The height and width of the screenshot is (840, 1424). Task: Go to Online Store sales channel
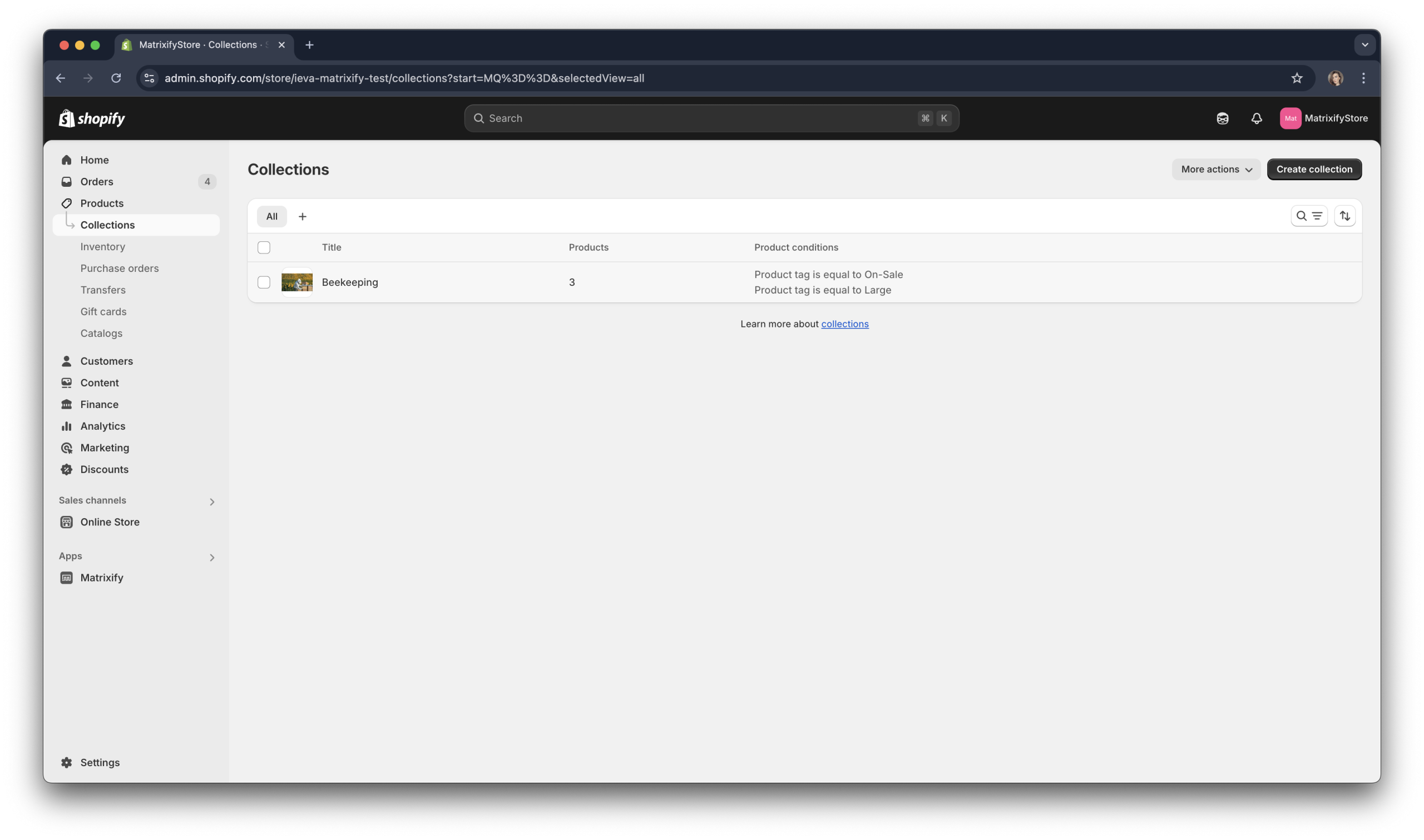tap(109, 522)
